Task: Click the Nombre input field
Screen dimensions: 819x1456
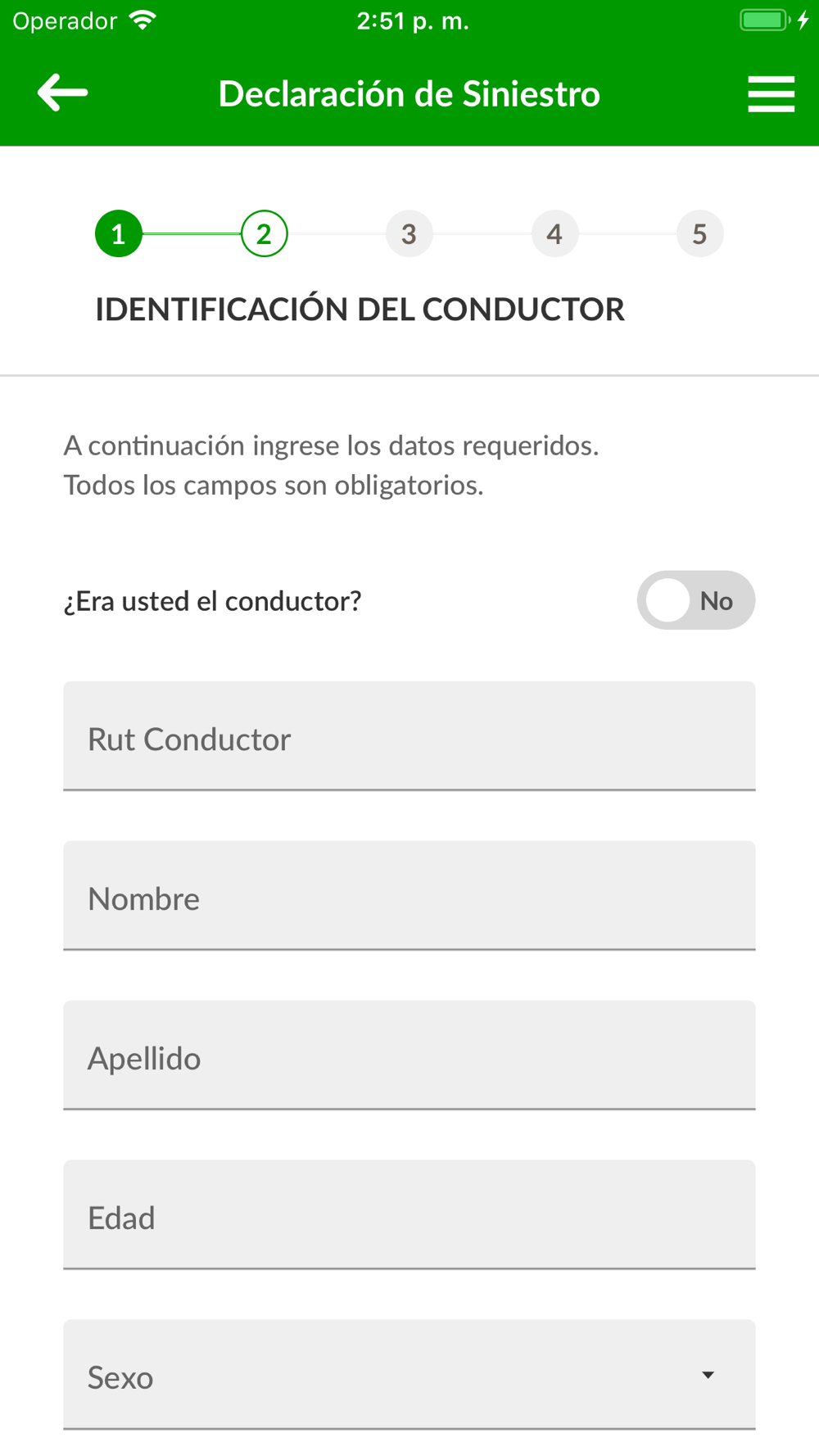Action: [409, 896]
